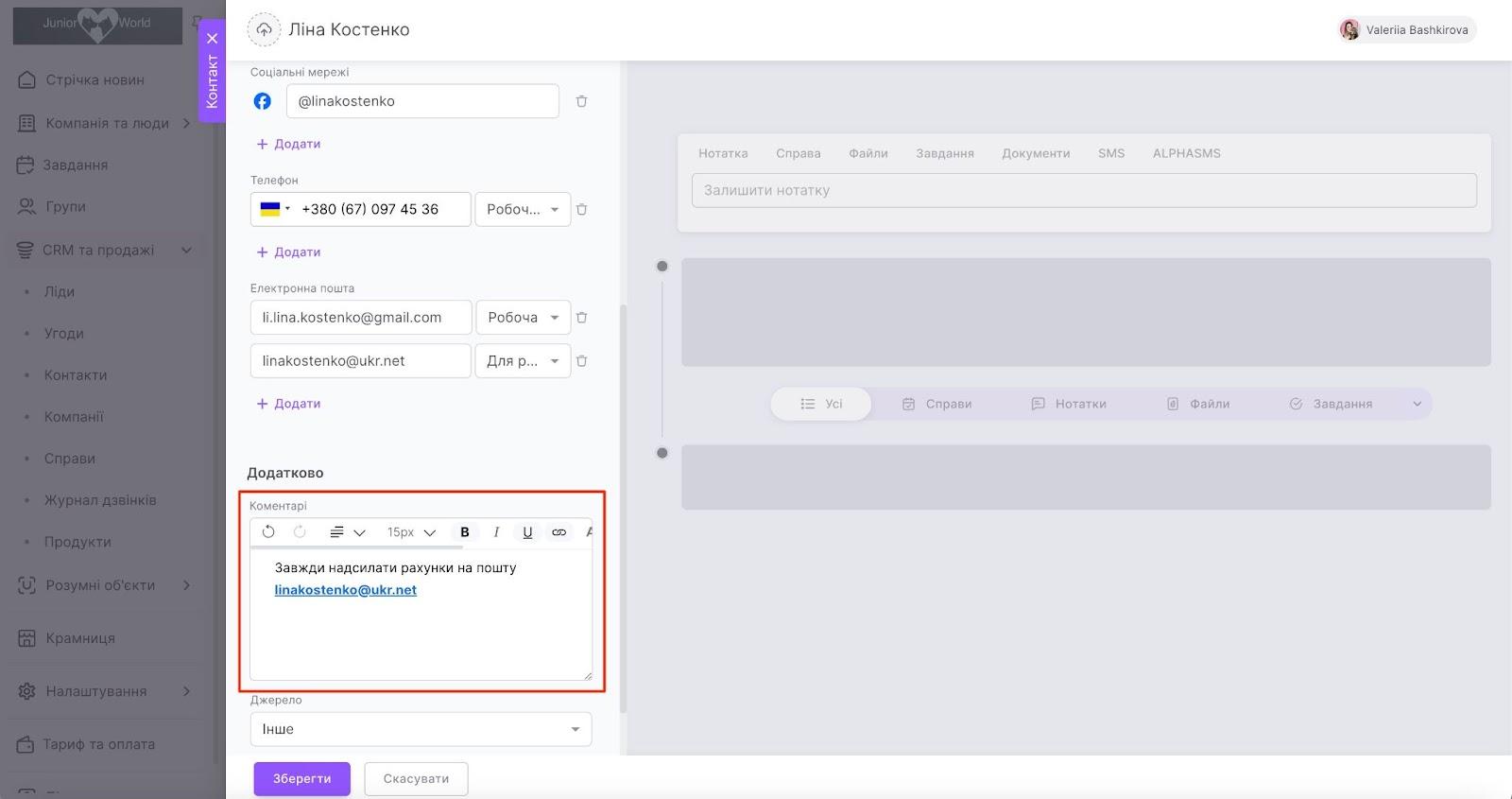Remove the linakostenko@ukr.net email row
The height and width of the screenshot is (799, 1512).
coord(581,361)
